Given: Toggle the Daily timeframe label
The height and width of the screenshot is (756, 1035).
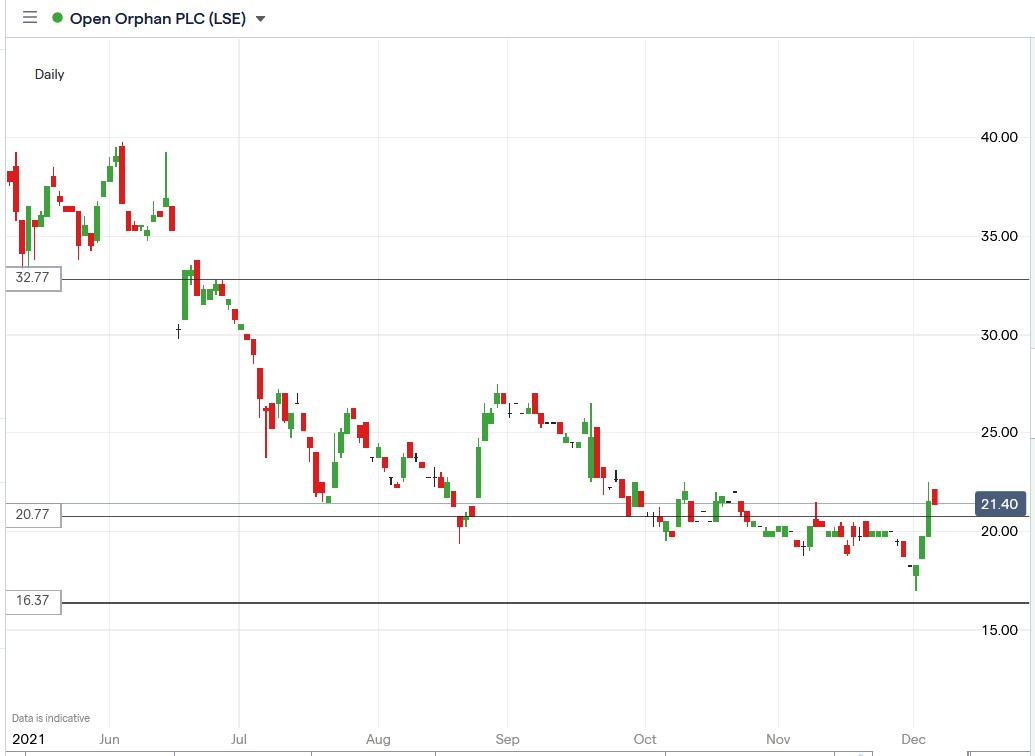Looking at the screenshot, I should coord(49,74).
